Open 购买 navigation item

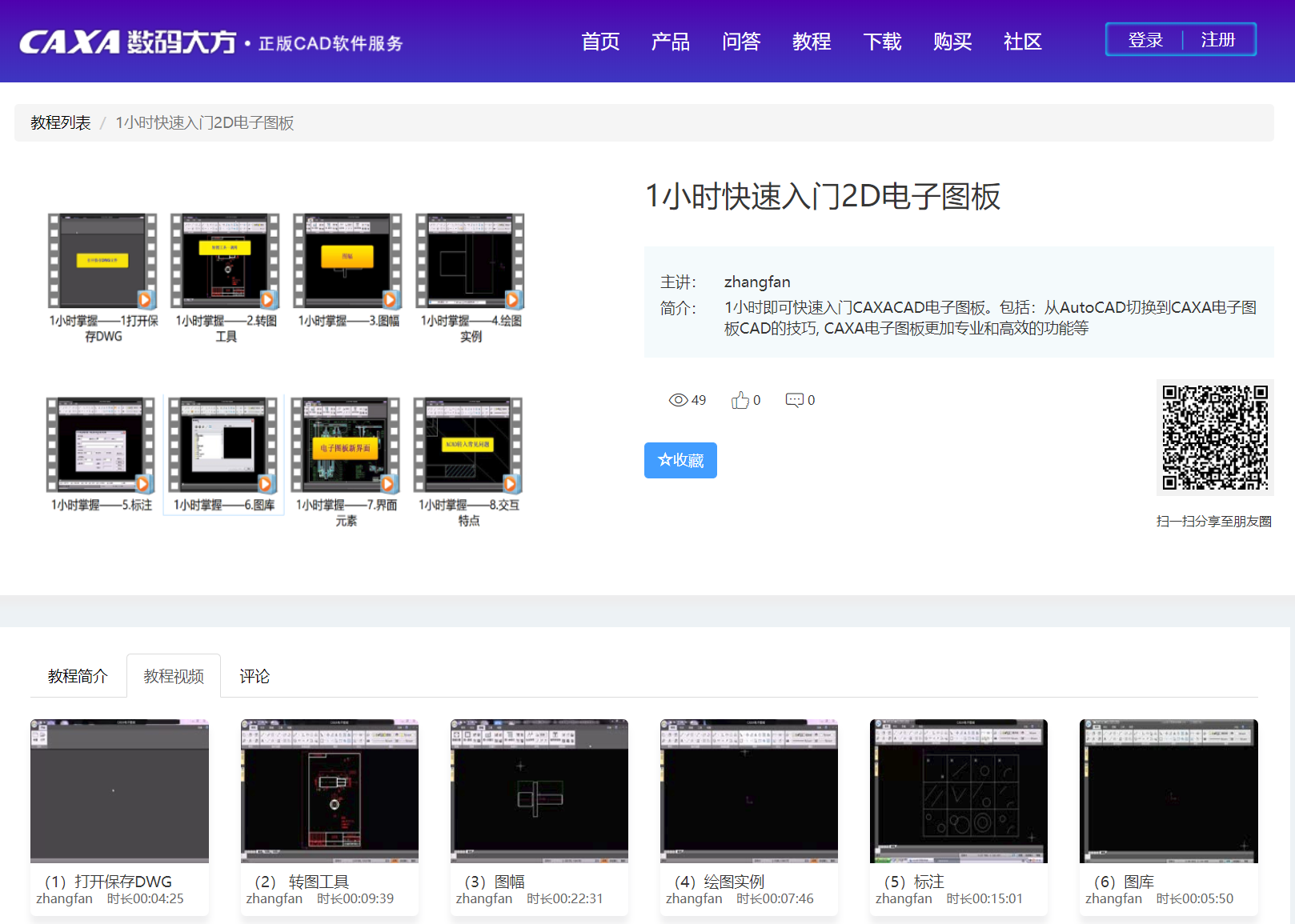click(952, 42)
